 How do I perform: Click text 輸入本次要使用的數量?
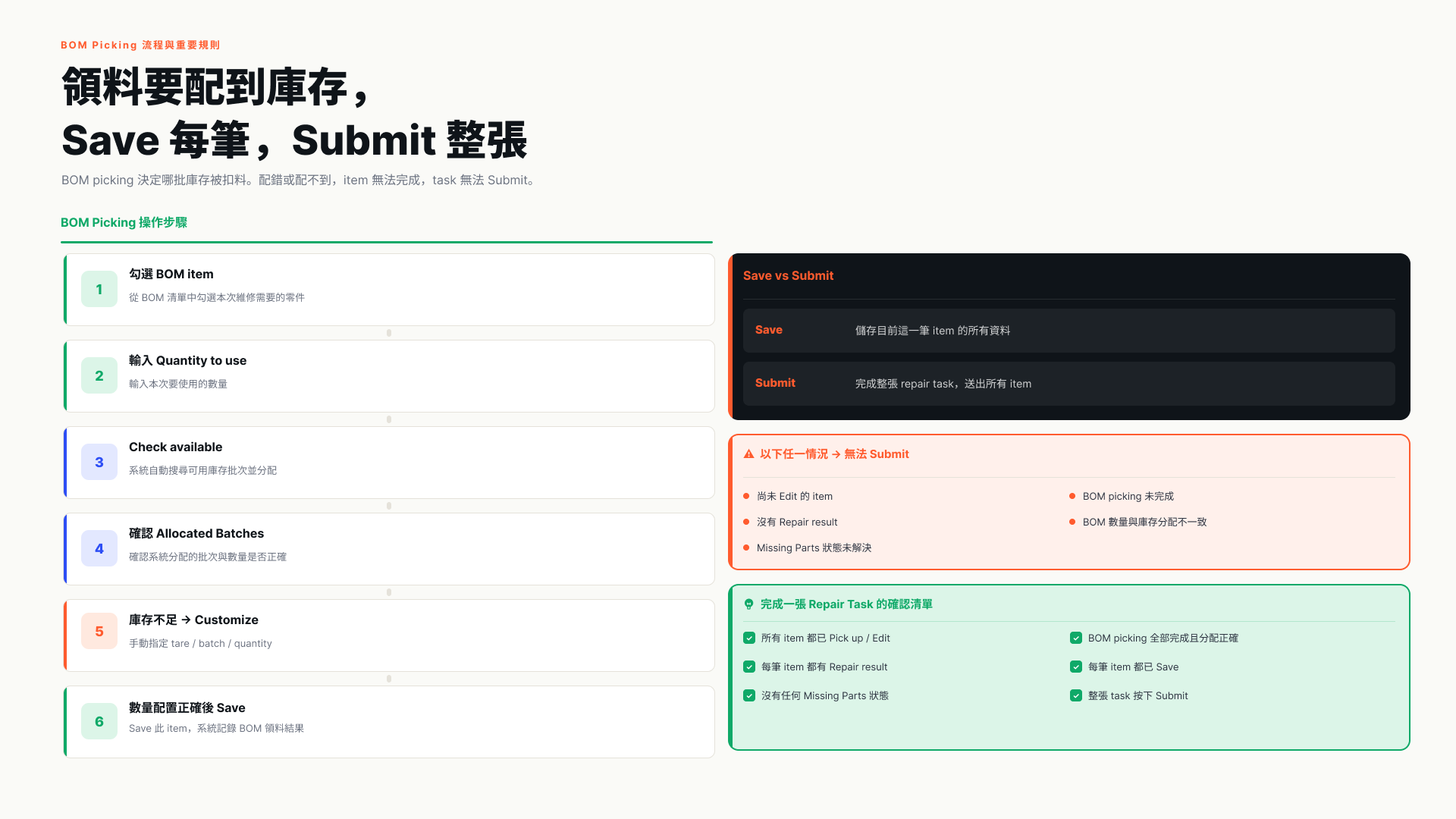click(x=178, y=384)
